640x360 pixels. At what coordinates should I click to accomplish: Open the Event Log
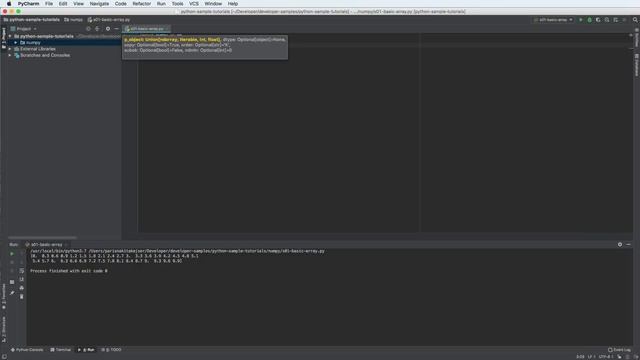point(619,350)
